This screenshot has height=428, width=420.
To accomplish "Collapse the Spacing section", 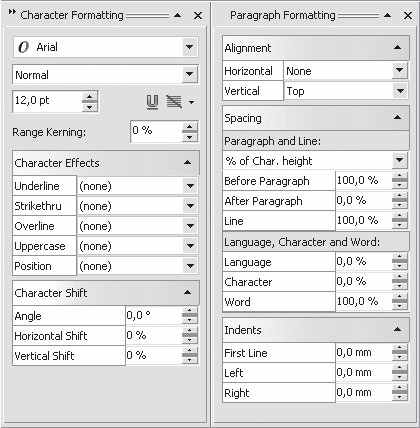I will (397, 117).
